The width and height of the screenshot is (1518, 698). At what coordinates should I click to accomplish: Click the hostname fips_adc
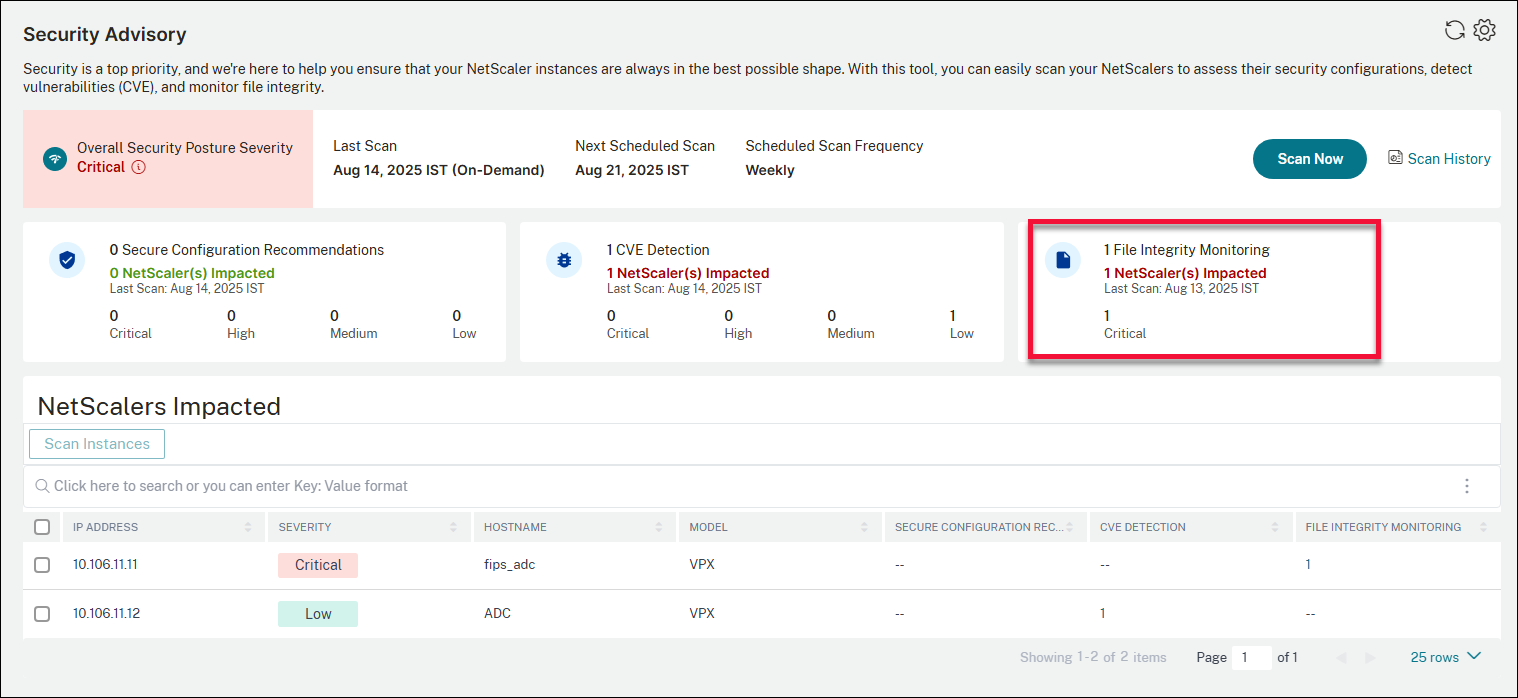click(x=510, y=565)
